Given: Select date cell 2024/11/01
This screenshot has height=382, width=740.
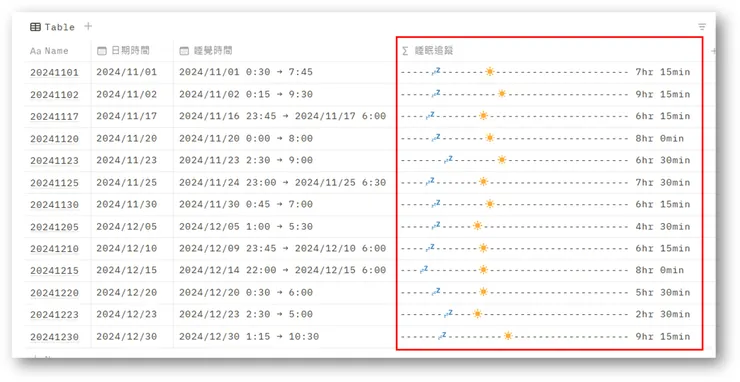Looking at the screenshot, I should point(126,72).
